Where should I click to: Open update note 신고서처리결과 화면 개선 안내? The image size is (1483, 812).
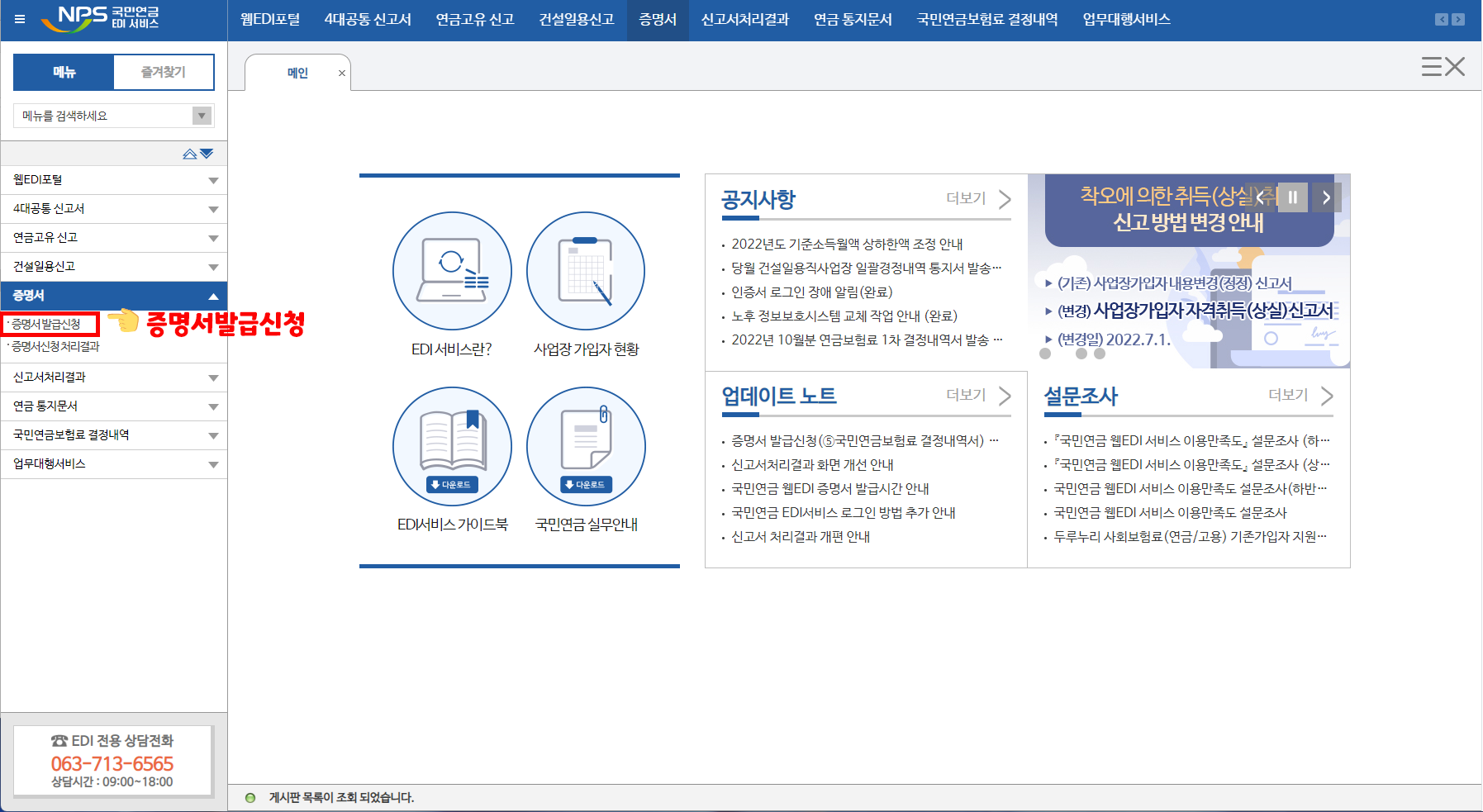(x=812, y=465)
